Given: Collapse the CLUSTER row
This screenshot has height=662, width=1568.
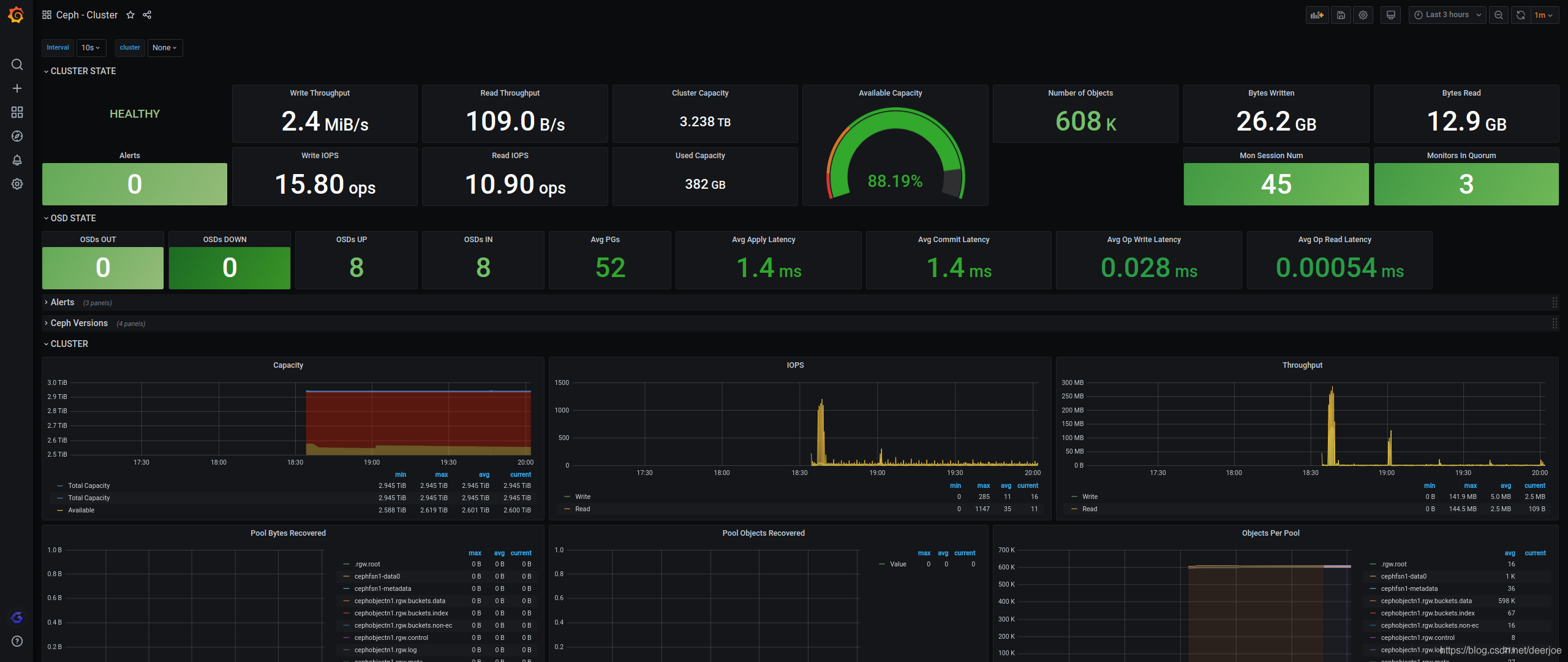Looking at the screenshot, I should [66, 344].
